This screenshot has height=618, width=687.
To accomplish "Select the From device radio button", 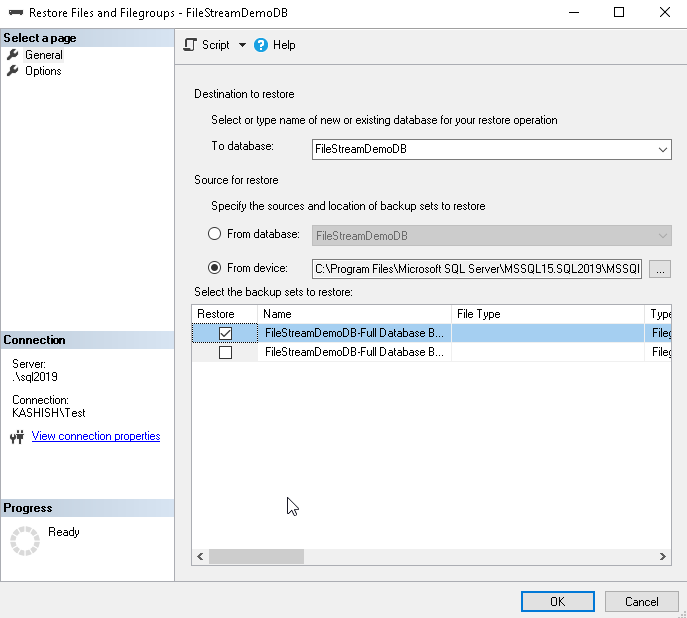I will tap(214, 268).
